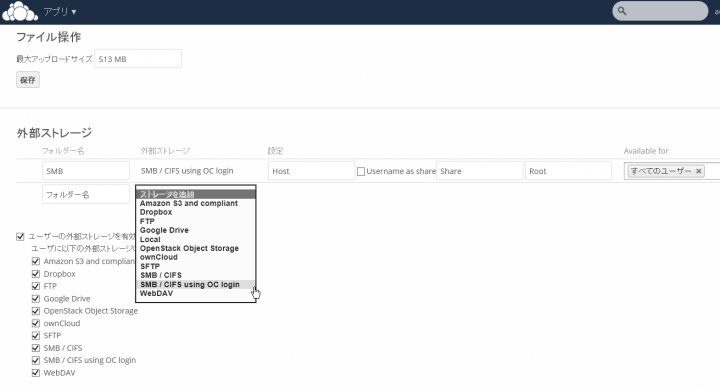Uncheck the Google Drive checkbox
The width and height of the screenshot is (720, 386).
(x=36, y=299)
